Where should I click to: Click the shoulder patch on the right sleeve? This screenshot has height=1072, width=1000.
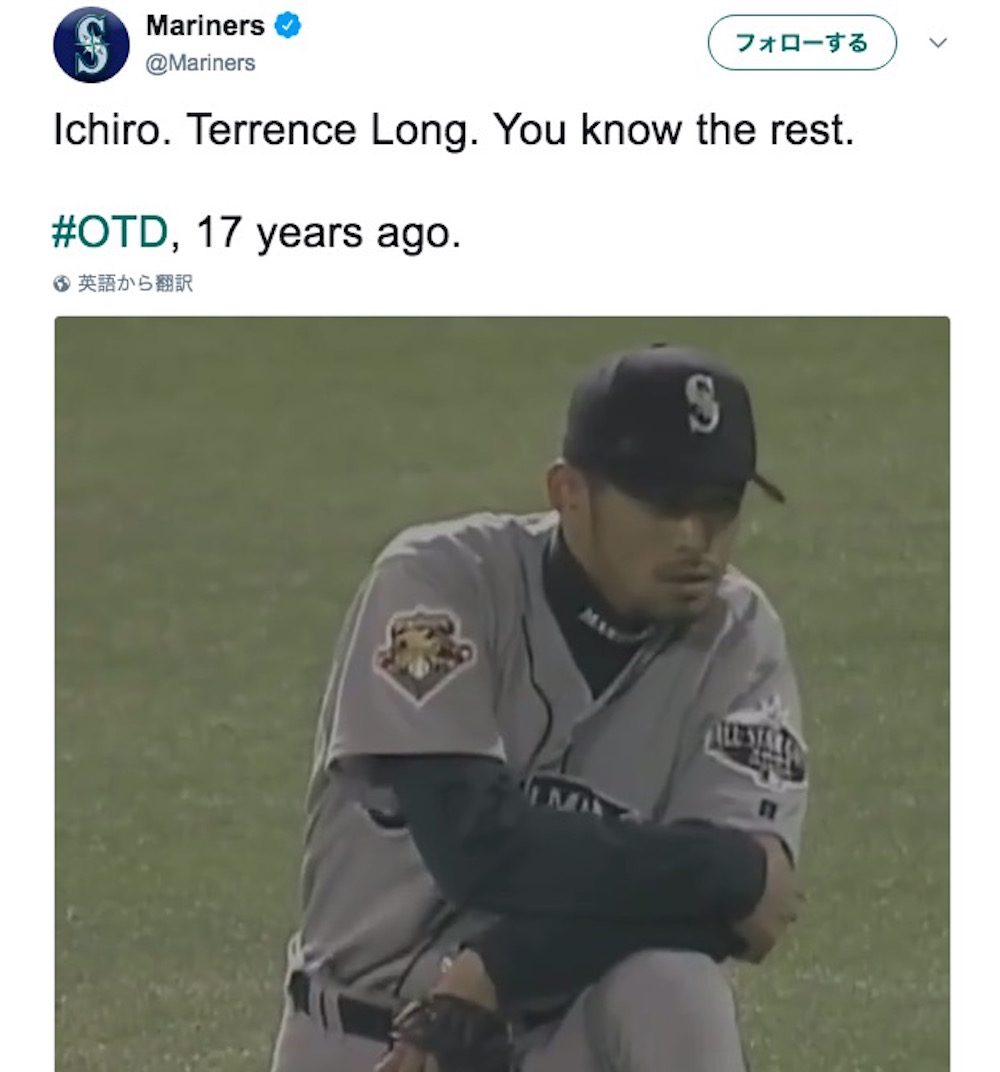(x=425, y=654)
